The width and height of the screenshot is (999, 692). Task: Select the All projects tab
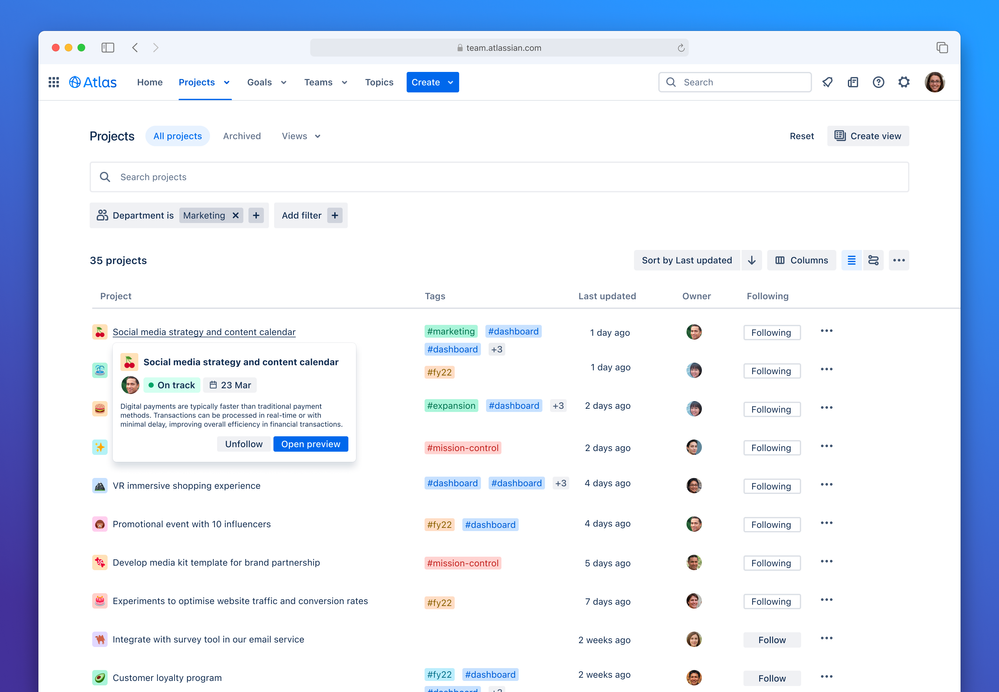point(178,136)
